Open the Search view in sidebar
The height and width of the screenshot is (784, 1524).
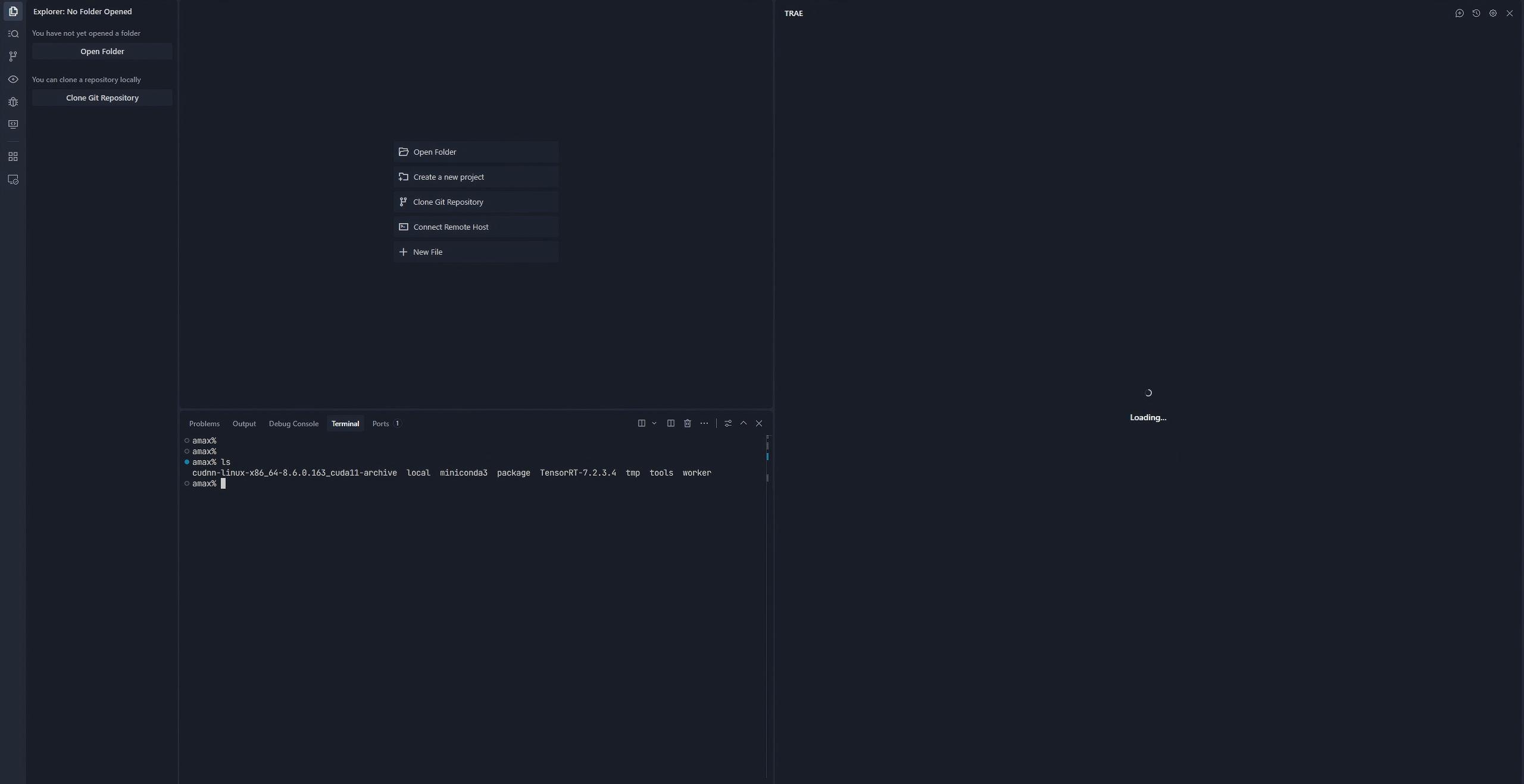click(13, 33)
